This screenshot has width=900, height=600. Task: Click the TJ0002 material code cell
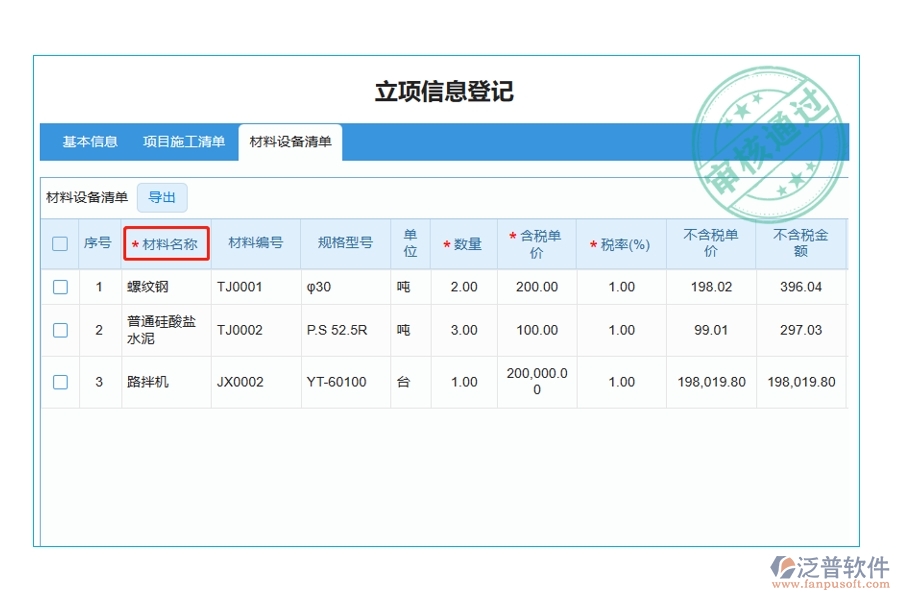click(x=240, y=329)
